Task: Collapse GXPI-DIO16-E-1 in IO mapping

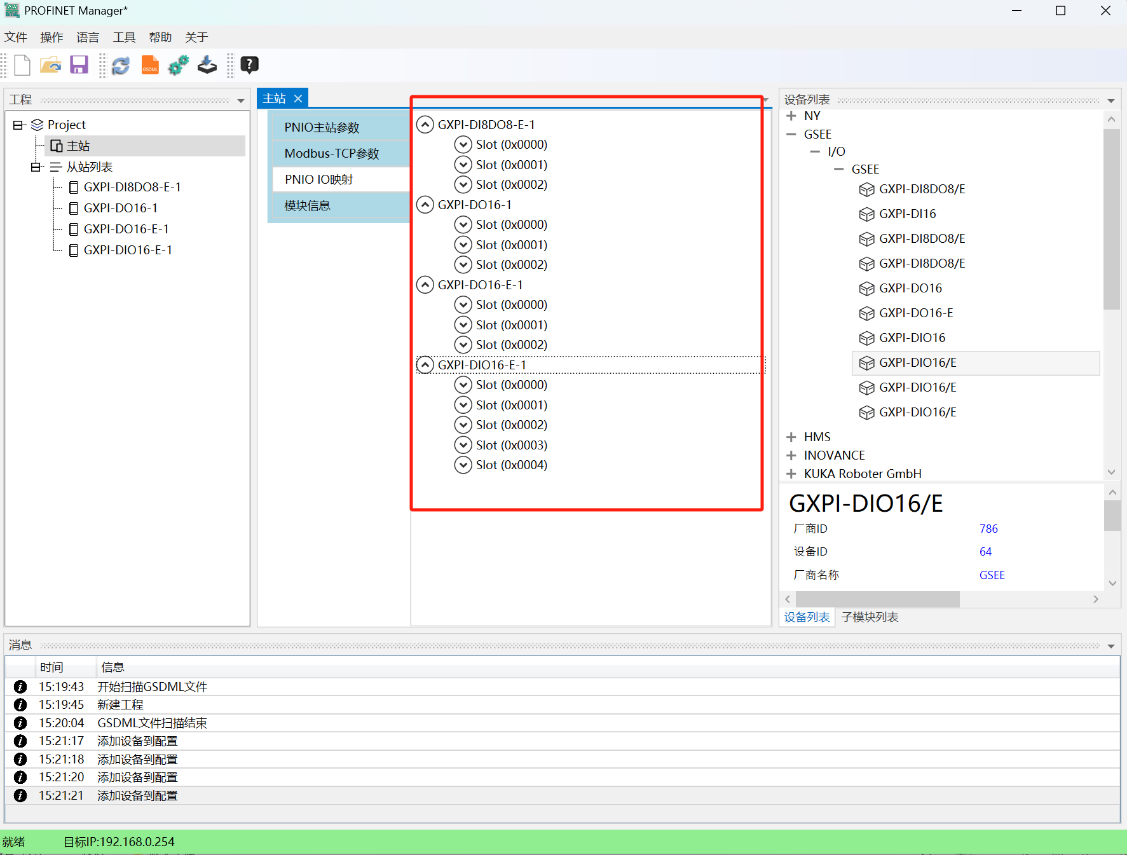Action: (425, 365)
